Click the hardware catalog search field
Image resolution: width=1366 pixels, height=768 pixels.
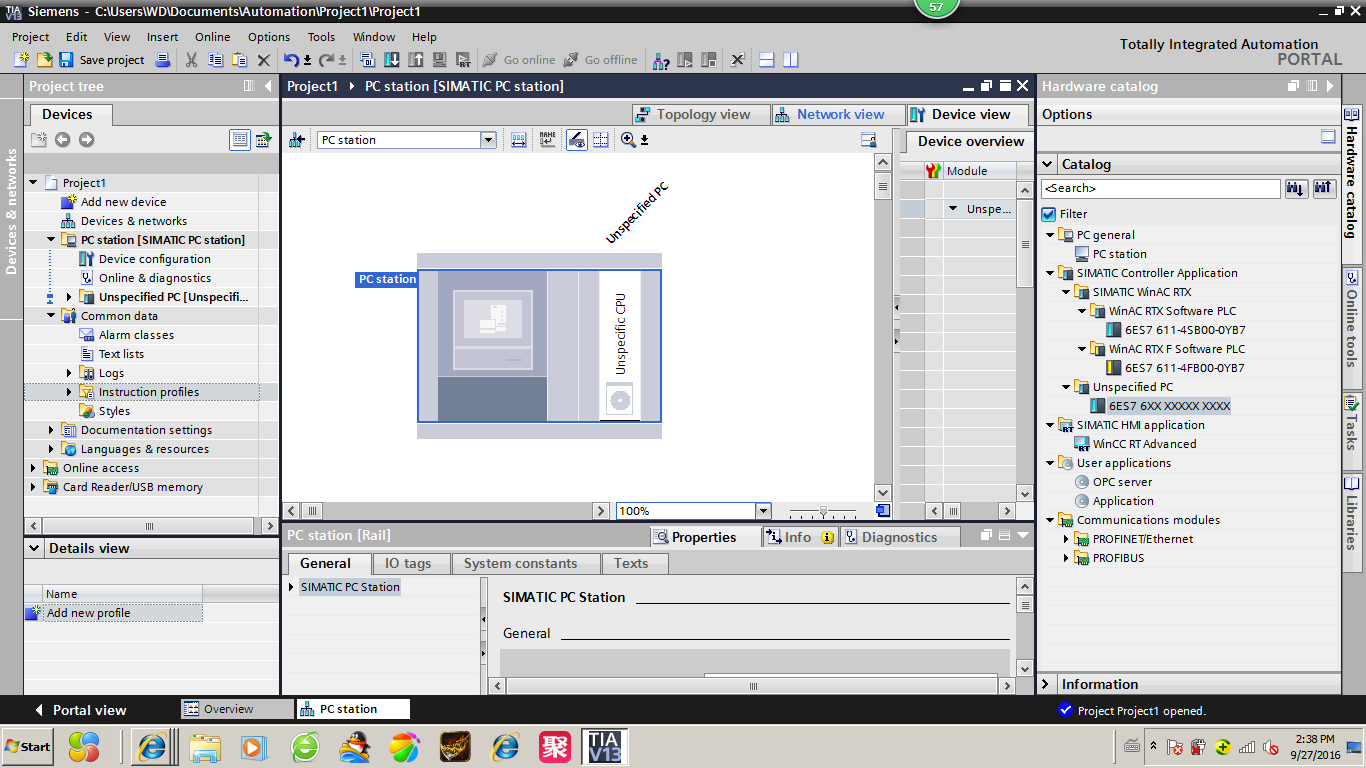[x=1160, y=188]
